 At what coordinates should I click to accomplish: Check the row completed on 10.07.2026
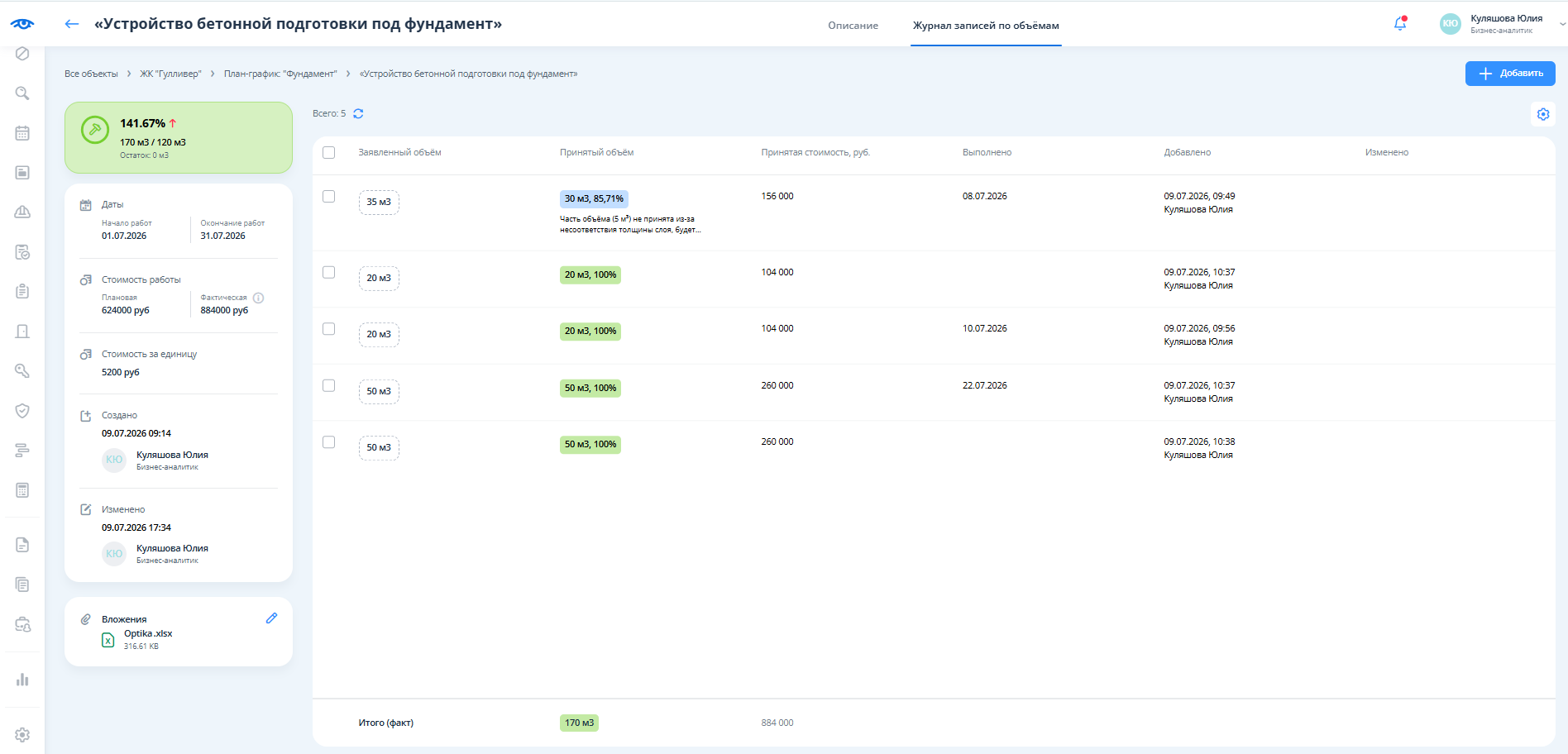328,328
